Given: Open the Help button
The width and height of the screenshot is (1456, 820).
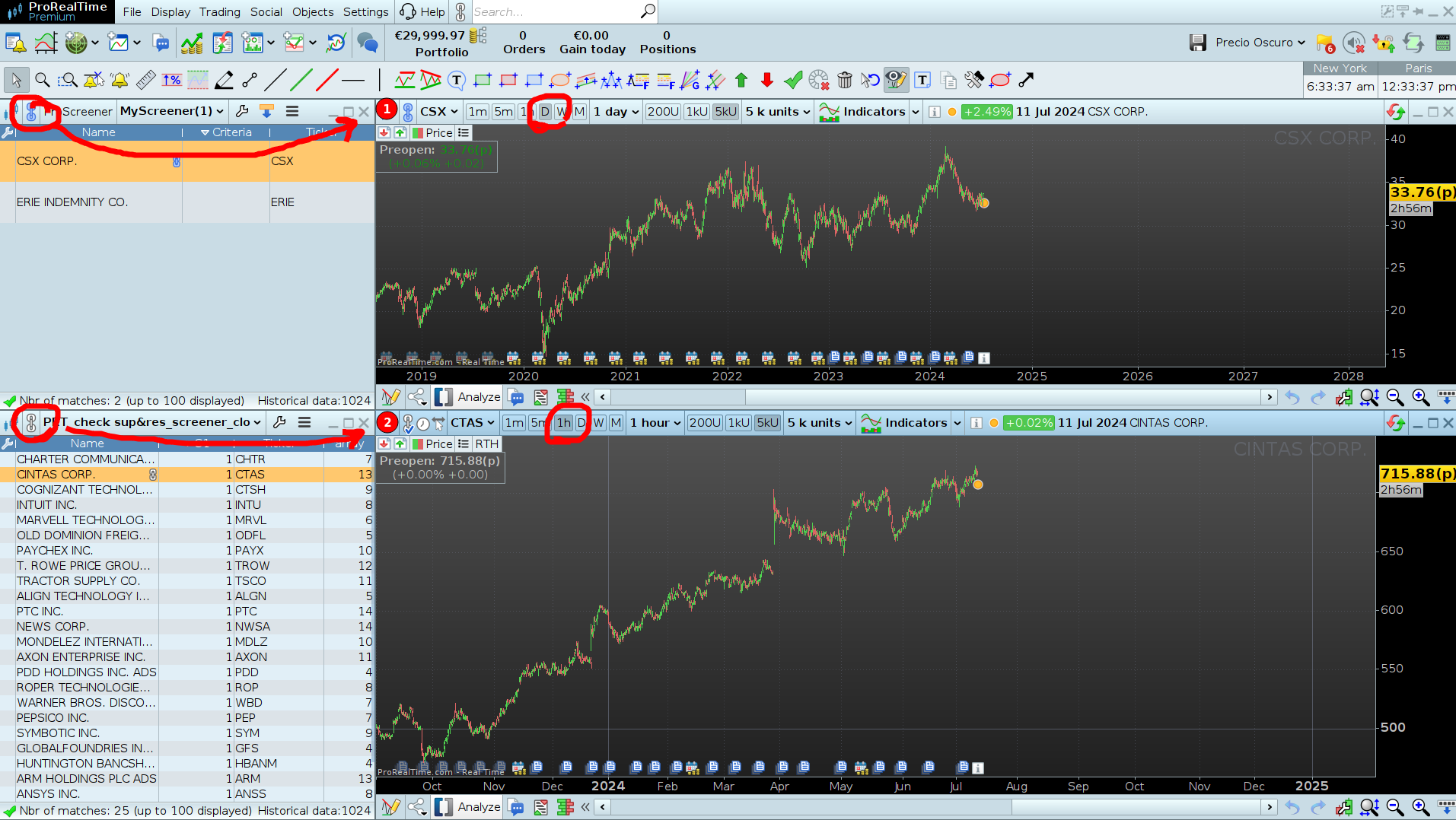Looking at the screenshot, I should pyautogui.click(x=423, y=12).
